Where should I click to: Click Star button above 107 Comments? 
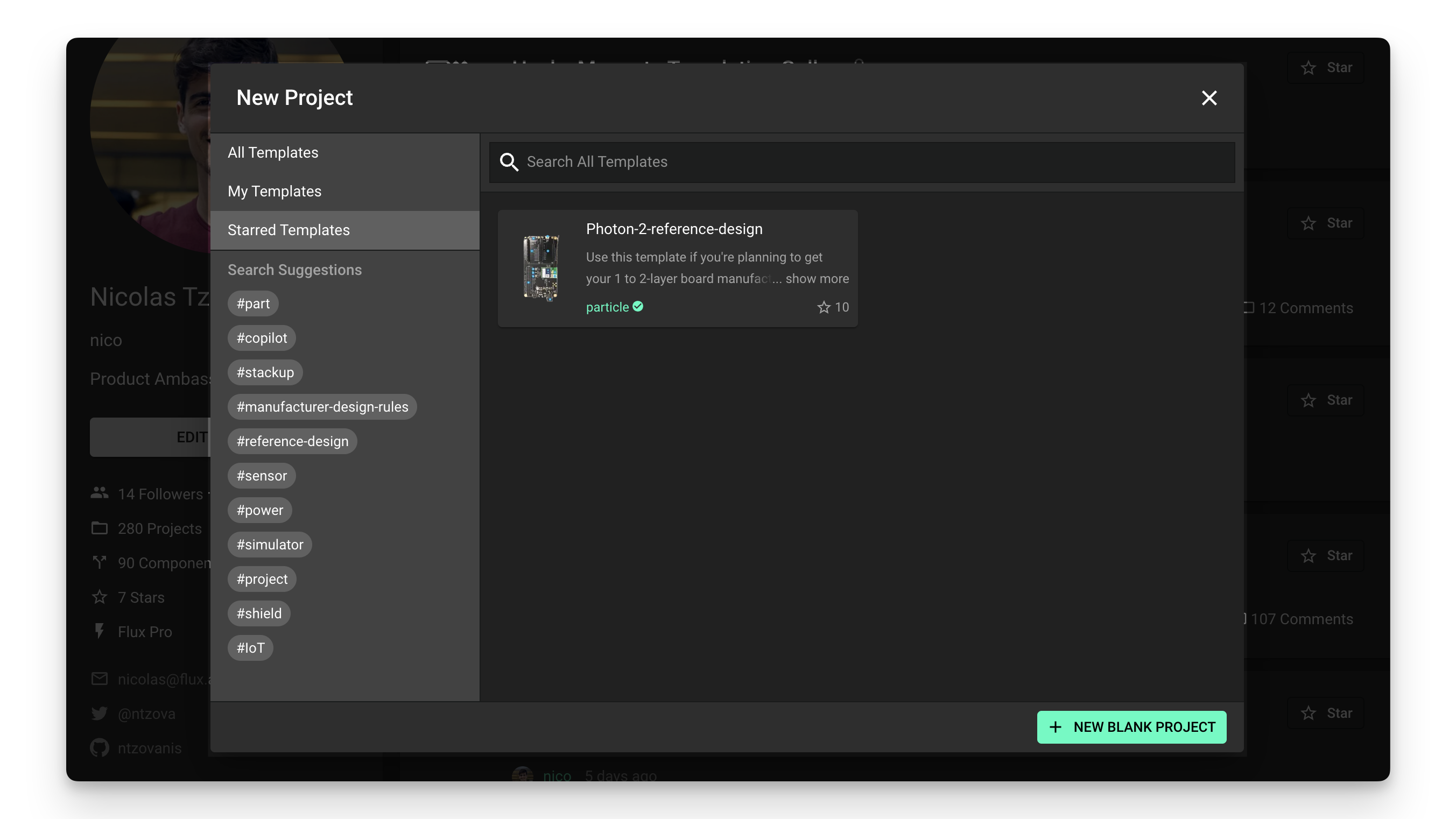point(1326,556)
